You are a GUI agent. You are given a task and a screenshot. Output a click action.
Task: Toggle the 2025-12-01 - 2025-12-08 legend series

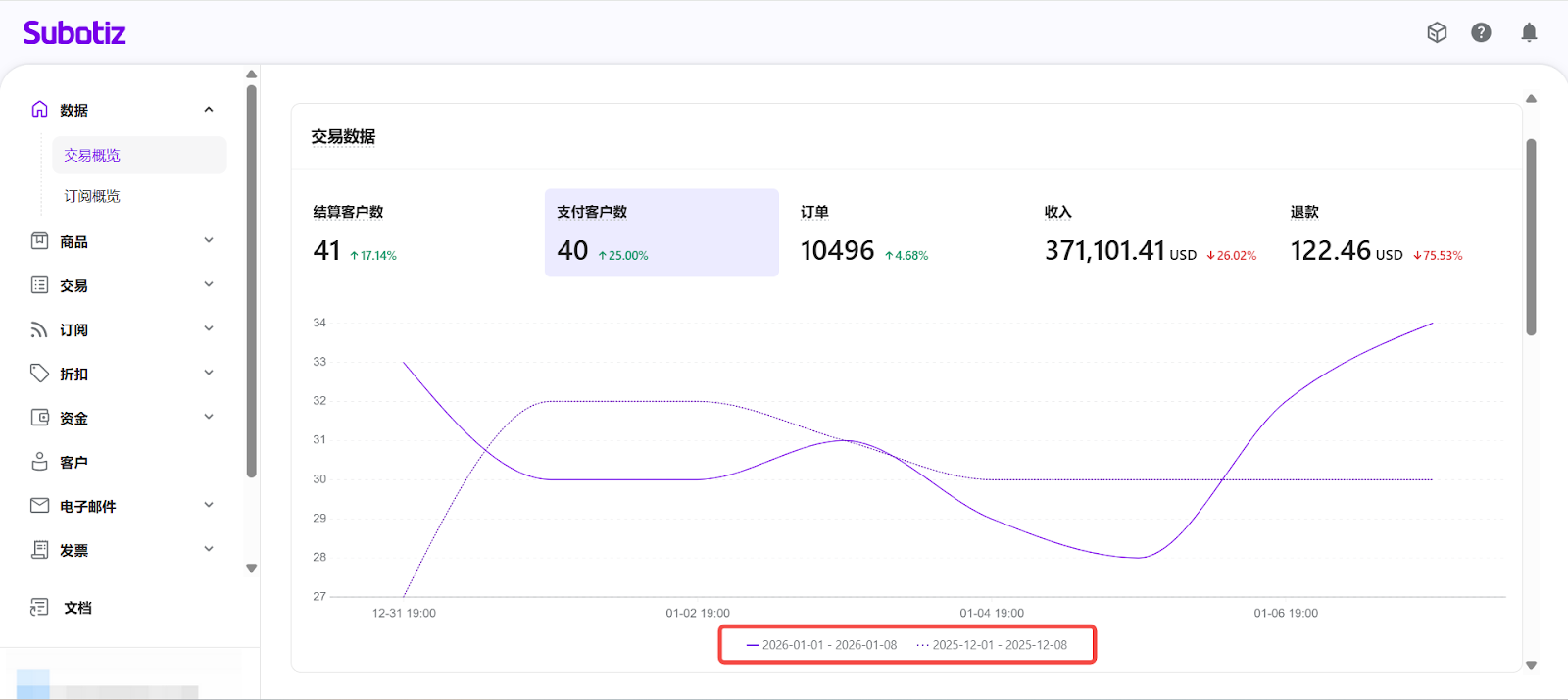click(992, 645)
